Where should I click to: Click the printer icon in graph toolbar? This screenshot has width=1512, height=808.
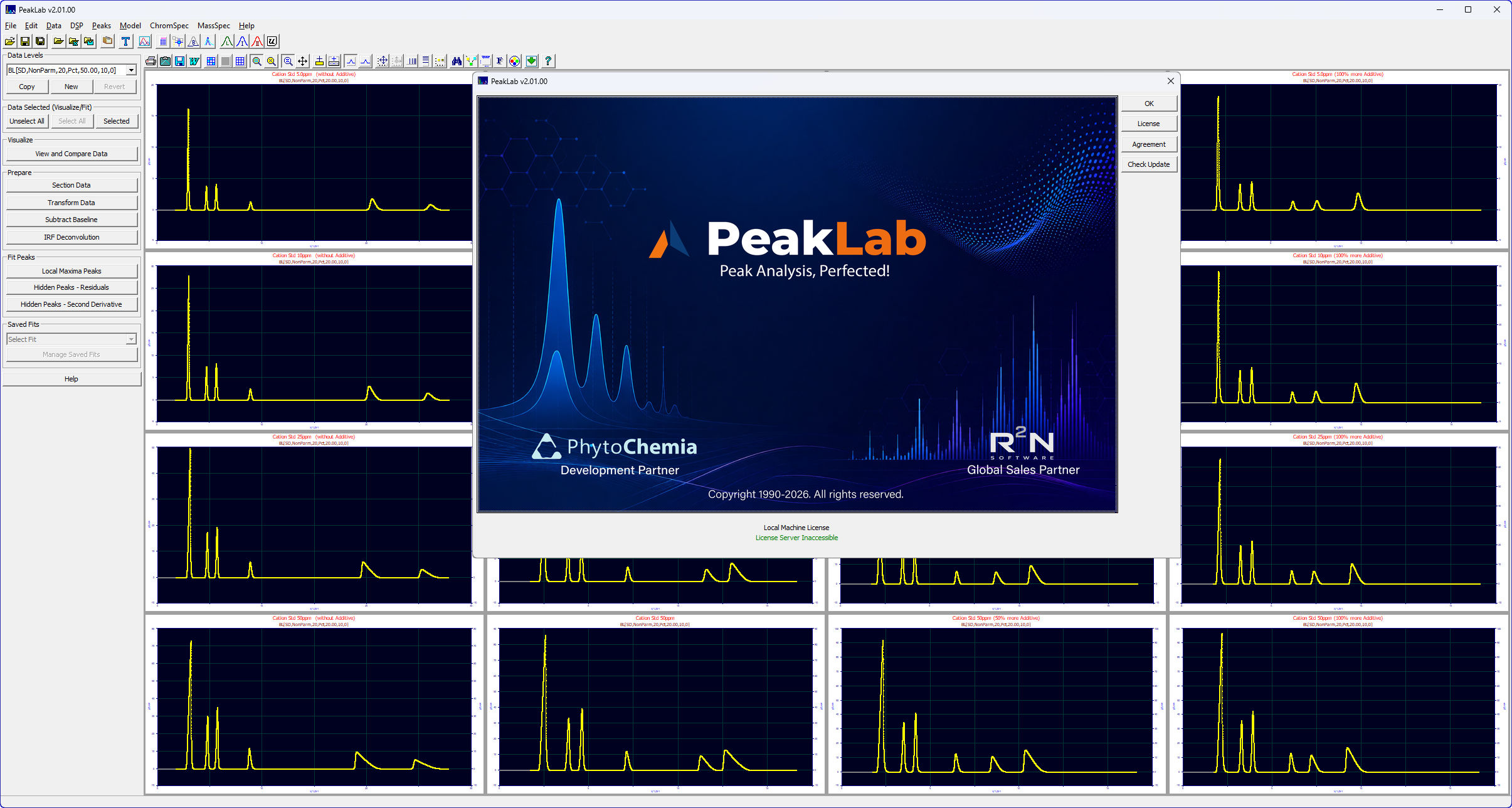point(151,61)
